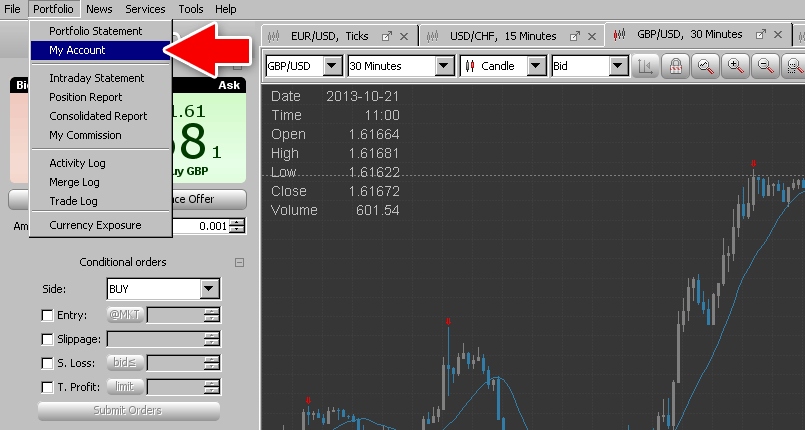The width and height of the screenshot is (805, 430).
Task: Click the Slippage input field
Action: coord(156,339)
